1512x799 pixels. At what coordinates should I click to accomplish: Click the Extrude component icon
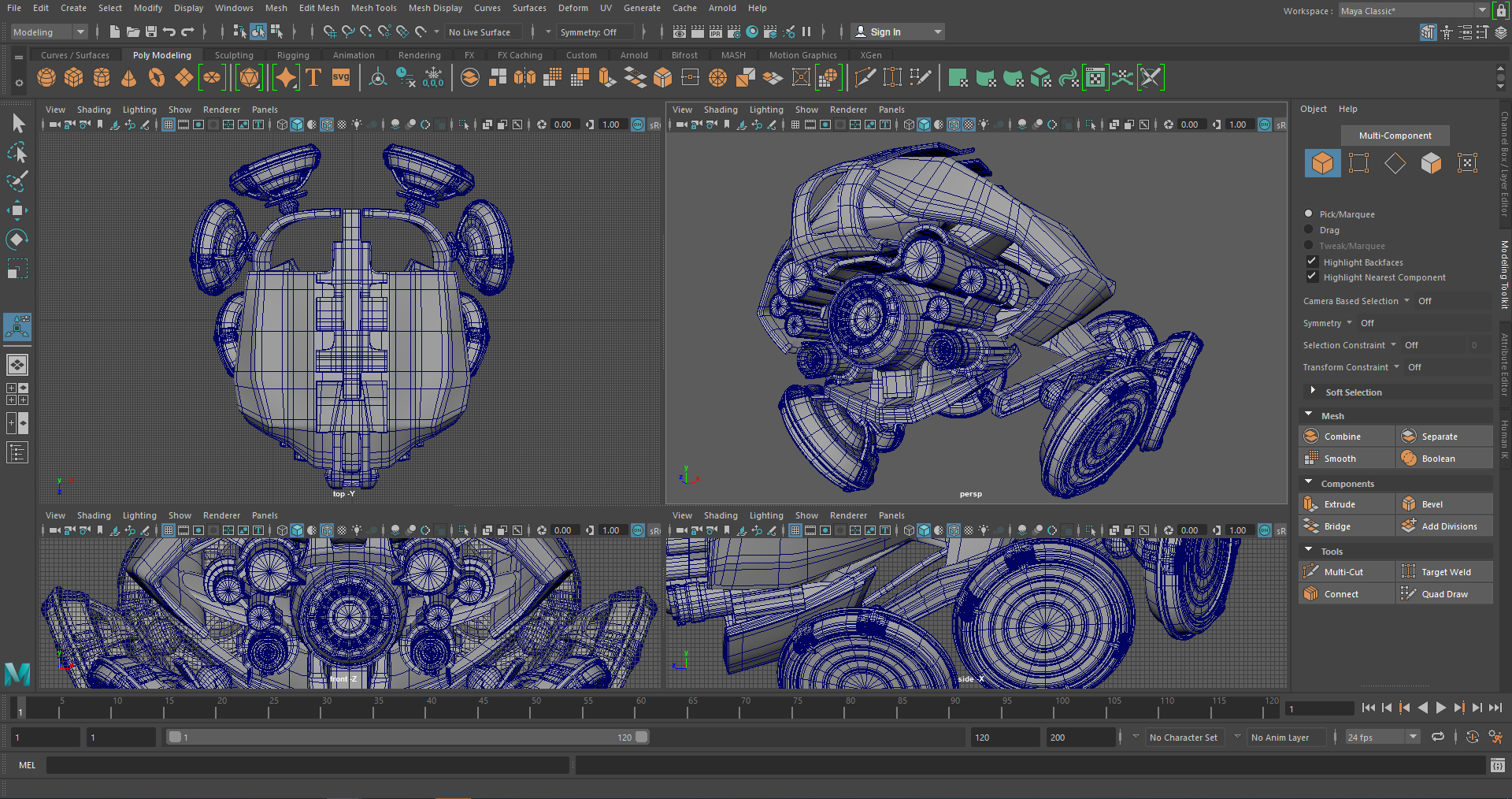(x=1311, y=504)
